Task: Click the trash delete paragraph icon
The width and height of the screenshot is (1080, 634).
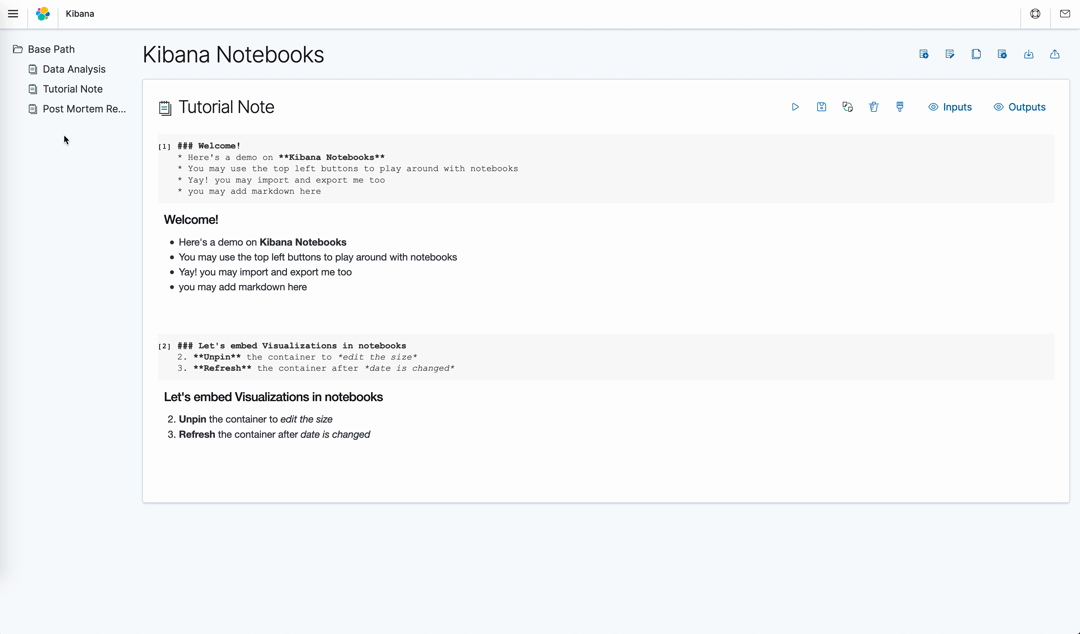Action: pos(873,107)
